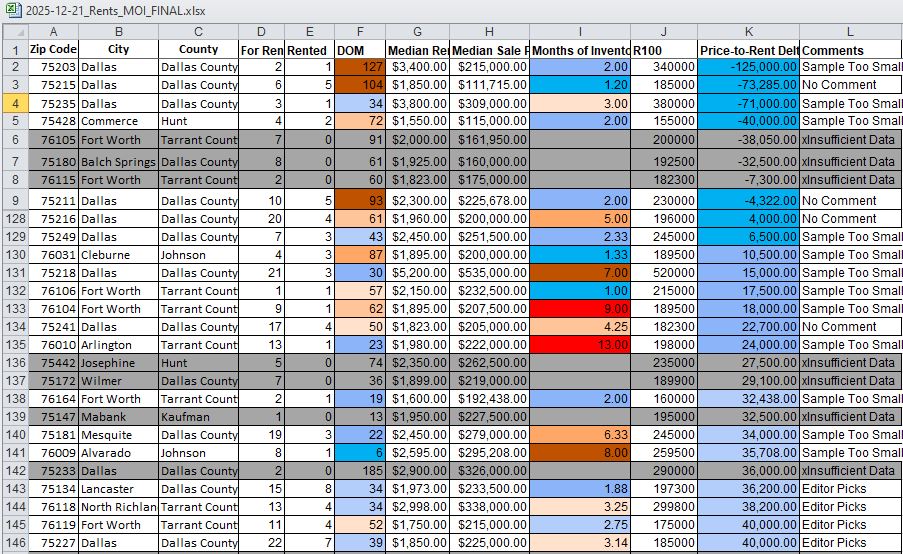This screenshot has width=903, height=554.
Task: Select row 128 header
Action: [14, 218]
